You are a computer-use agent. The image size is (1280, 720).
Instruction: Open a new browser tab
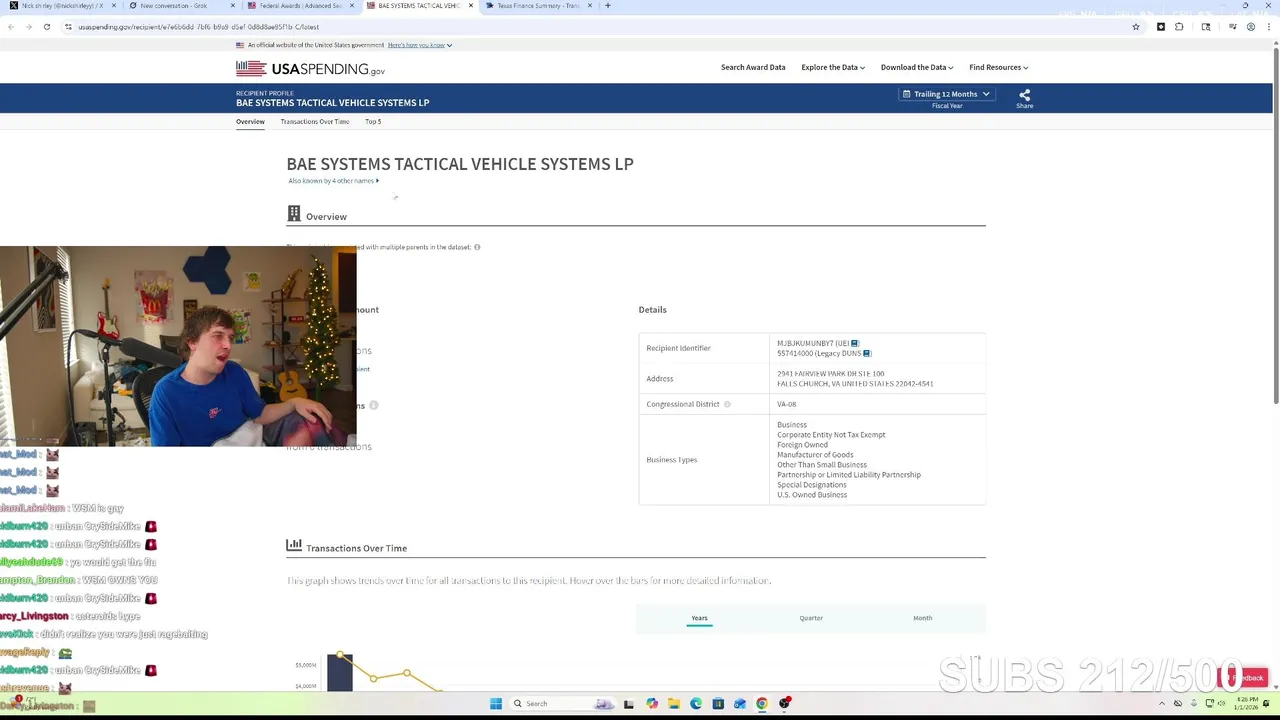(608, 6)
